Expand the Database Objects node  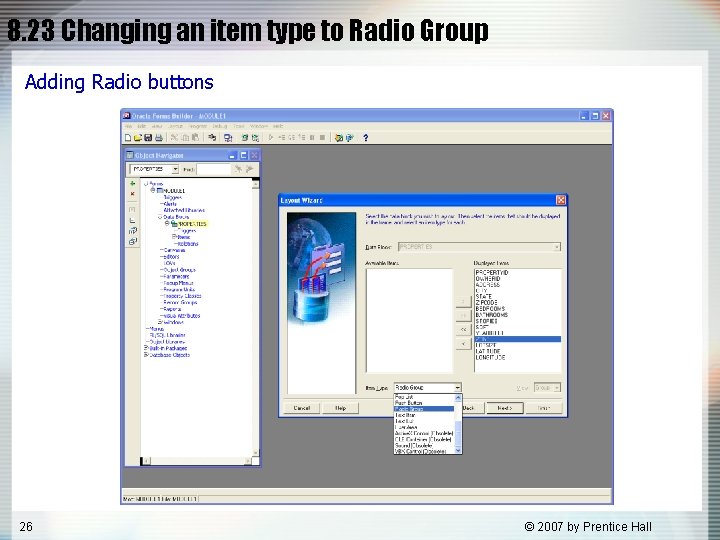pos(146,355)
